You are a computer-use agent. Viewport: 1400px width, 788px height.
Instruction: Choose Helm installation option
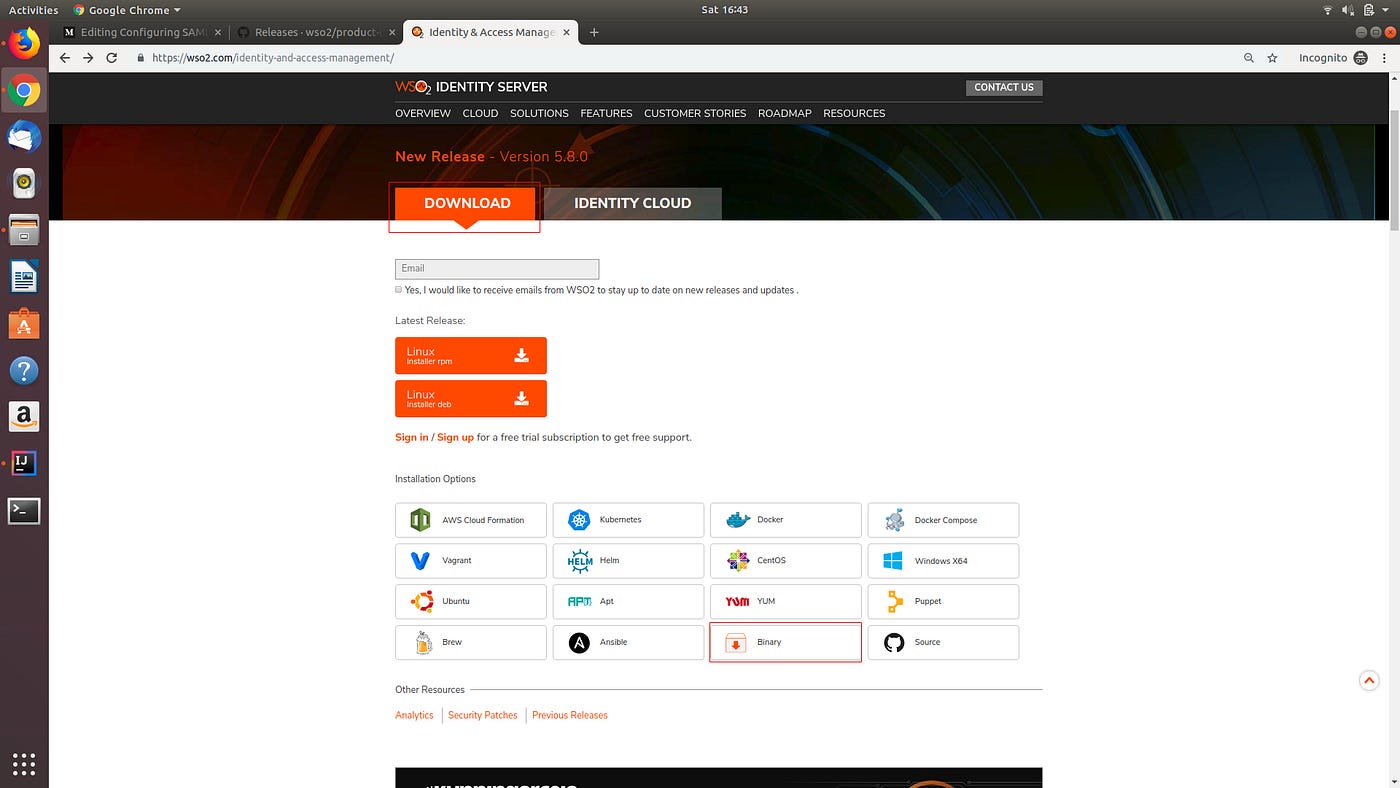(628, 561)
